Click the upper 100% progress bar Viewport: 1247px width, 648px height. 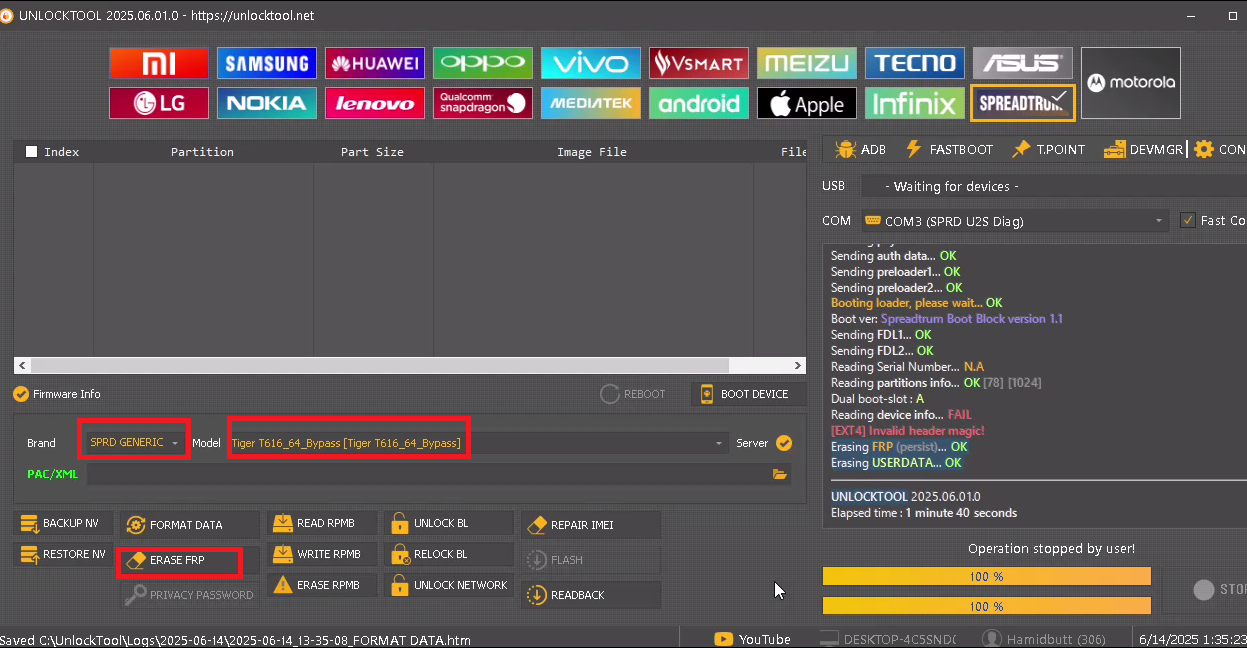pyautogui.click(x=986, y=576)
